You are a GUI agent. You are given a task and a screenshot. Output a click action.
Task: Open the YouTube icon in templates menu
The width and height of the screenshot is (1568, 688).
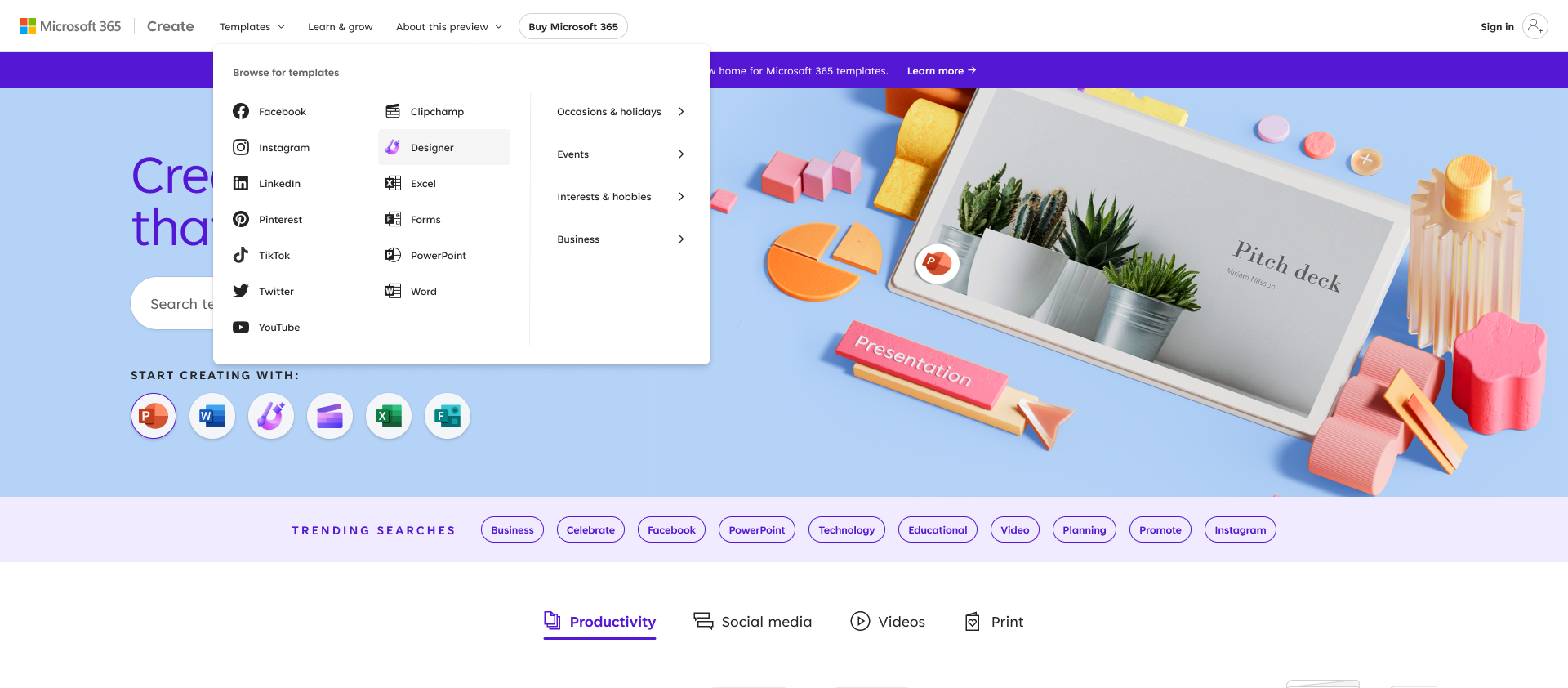click(x=241, y=327)
